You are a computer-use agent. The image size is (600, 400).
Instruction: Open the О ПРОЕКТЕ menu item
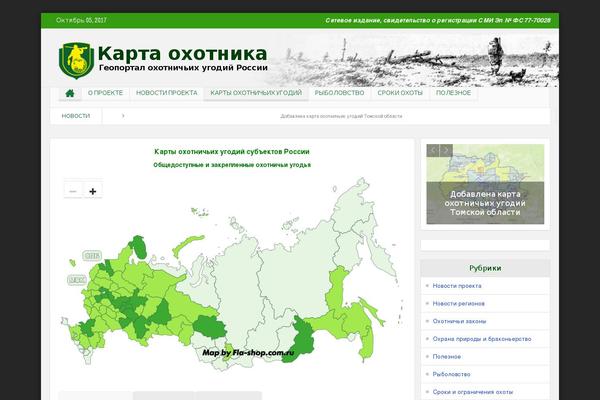pos(105,93)
